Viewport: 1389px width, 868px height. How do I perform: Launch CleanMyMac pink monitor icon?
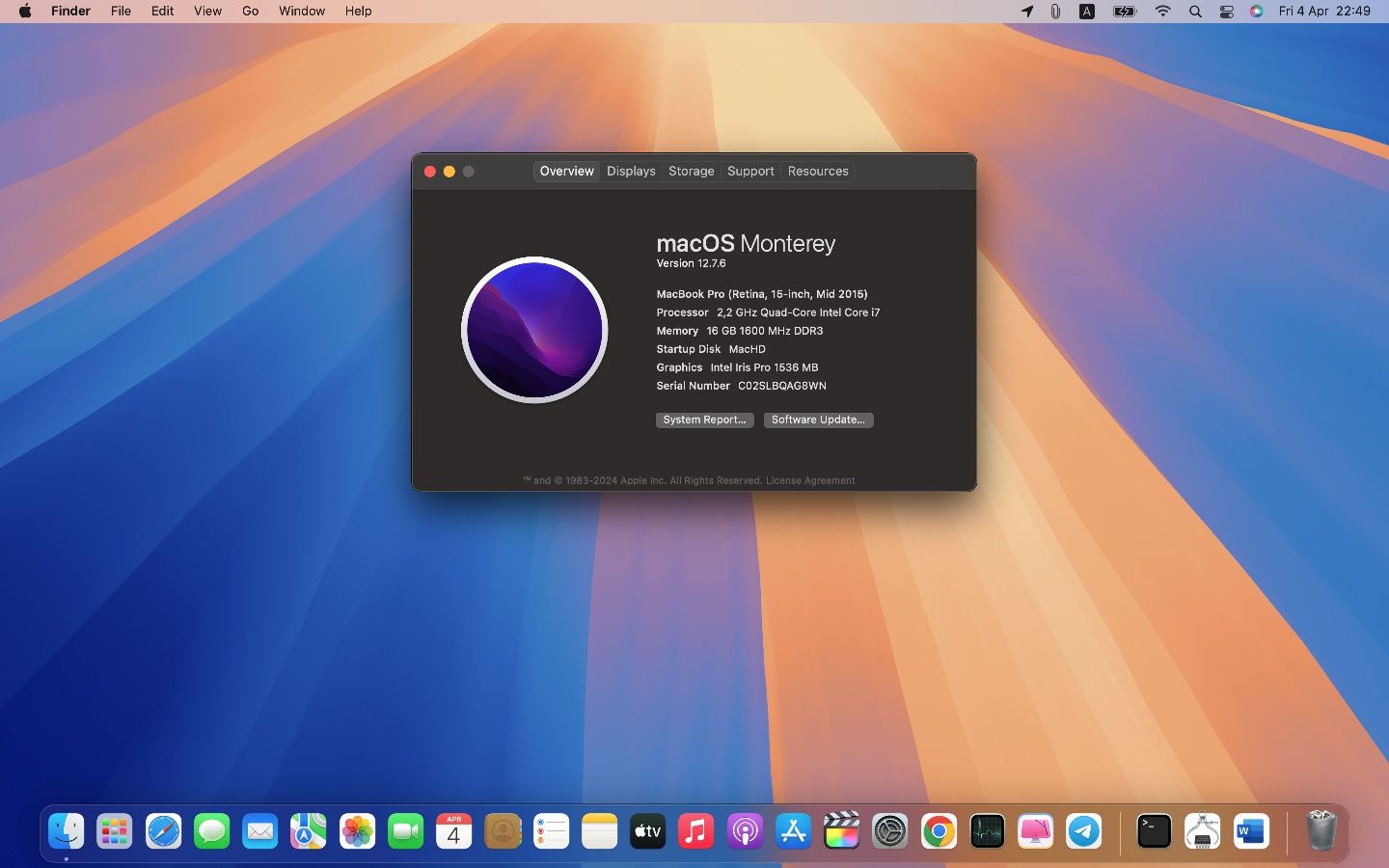pos(1036,830)
